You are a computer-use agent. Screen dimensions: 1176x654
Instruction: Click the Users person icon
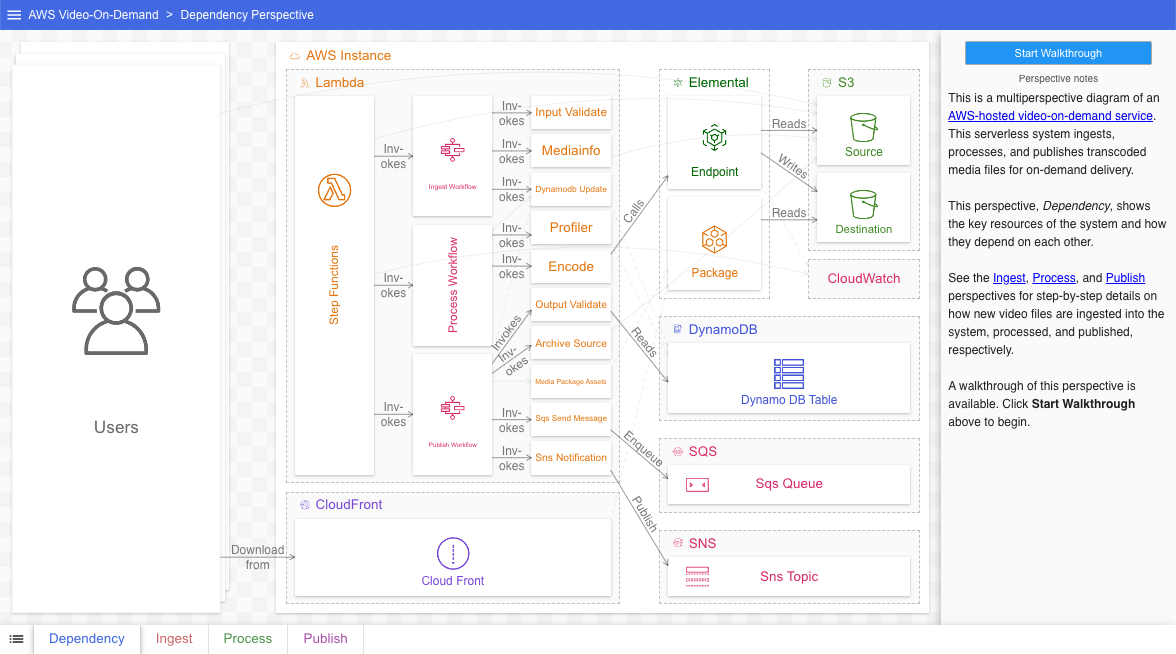[x=116, y=311]
